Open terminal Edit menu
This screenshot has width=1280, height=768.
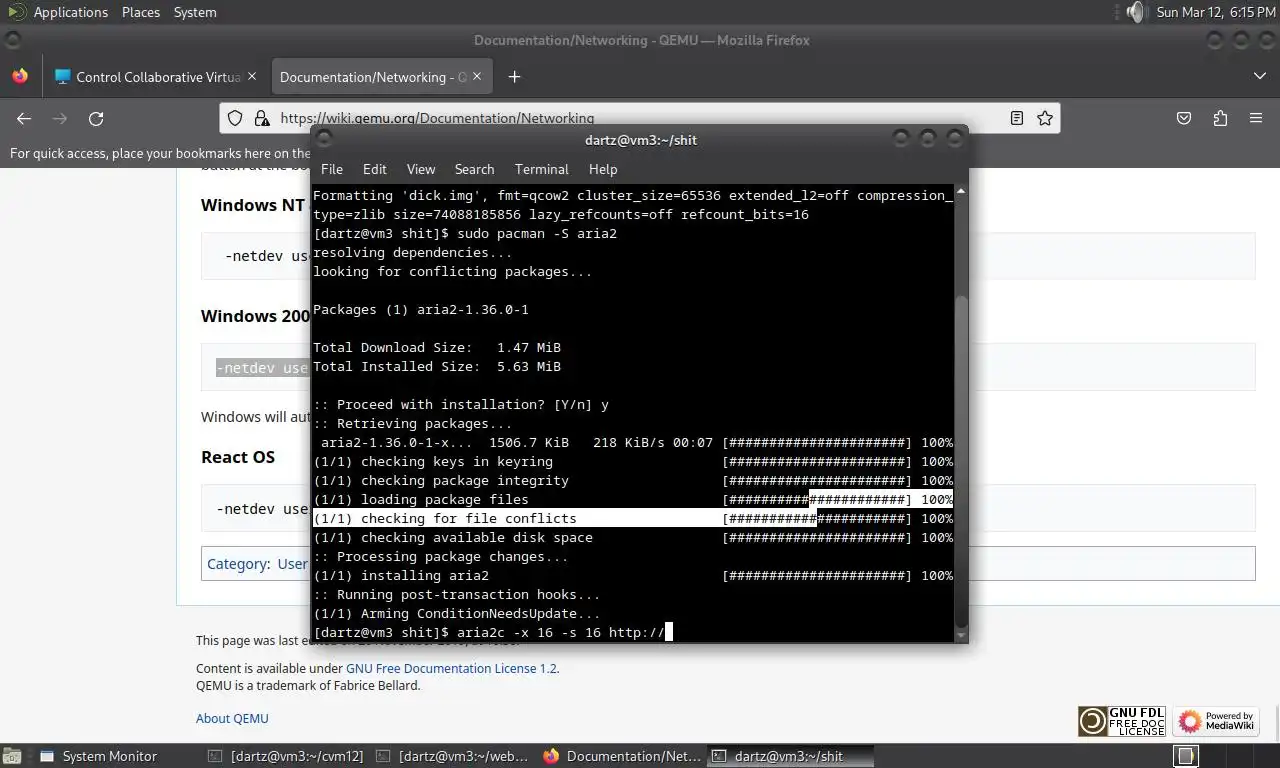[375, 169]
